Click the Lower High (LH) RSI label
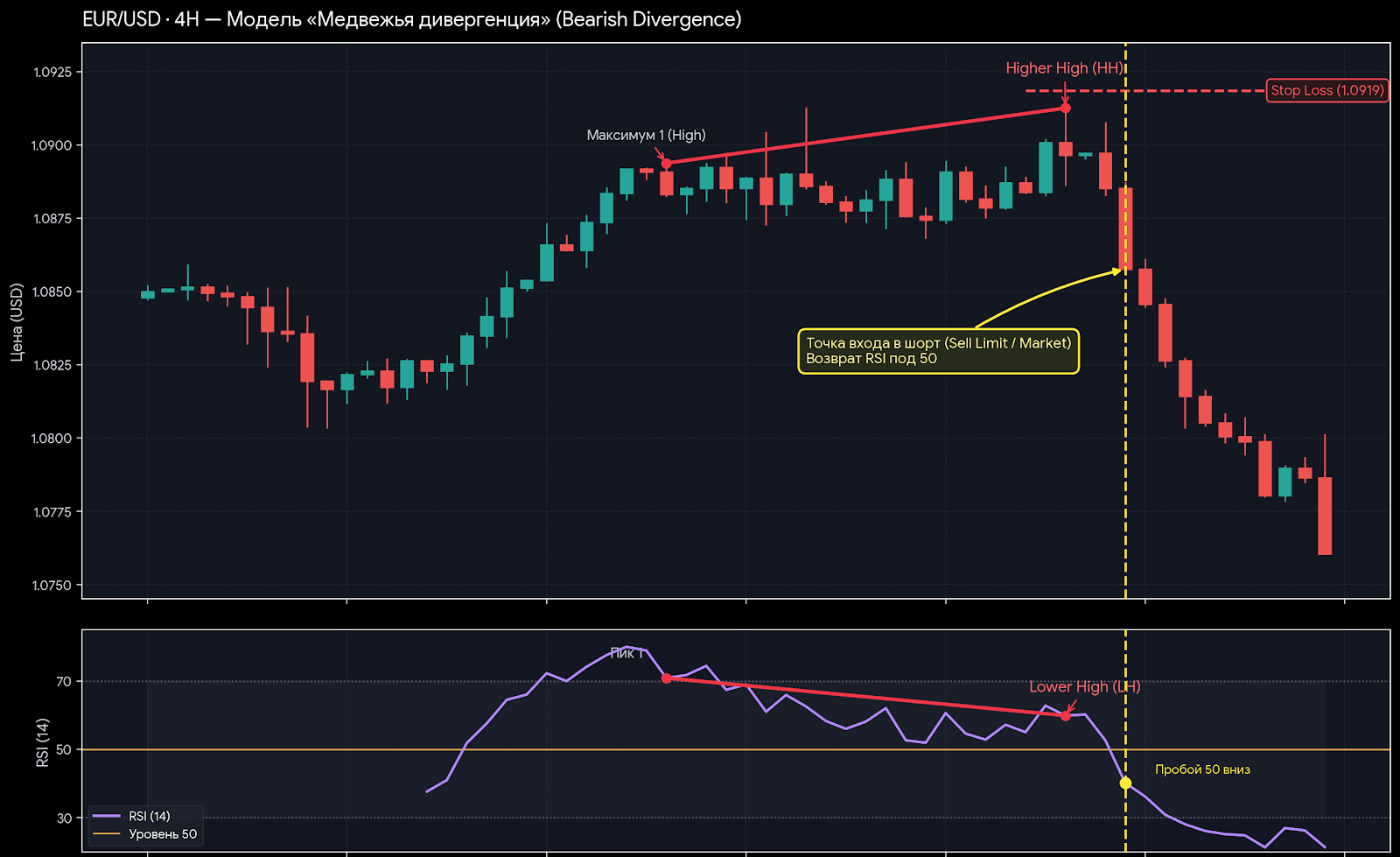 [x=1084, y=687]
